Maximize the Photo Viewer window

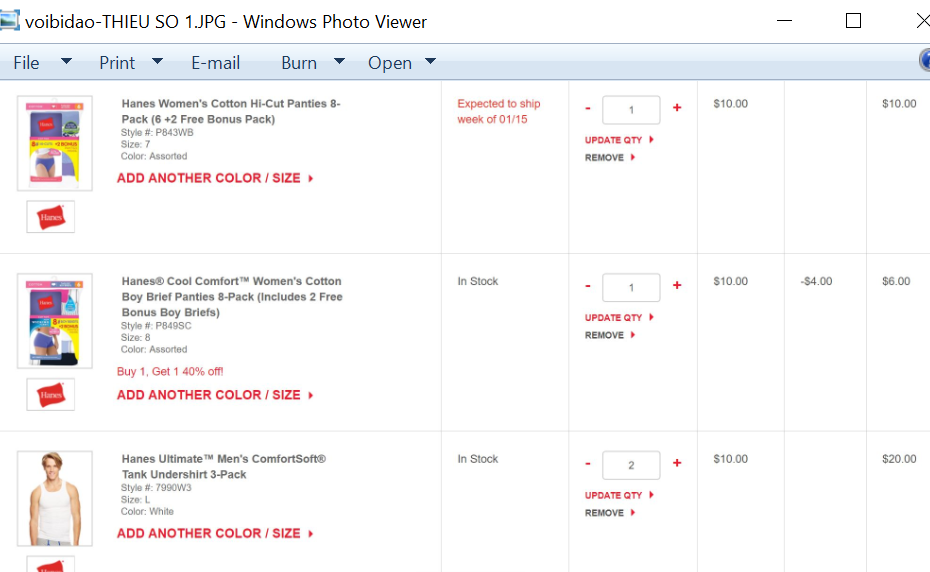pos(853,21)
